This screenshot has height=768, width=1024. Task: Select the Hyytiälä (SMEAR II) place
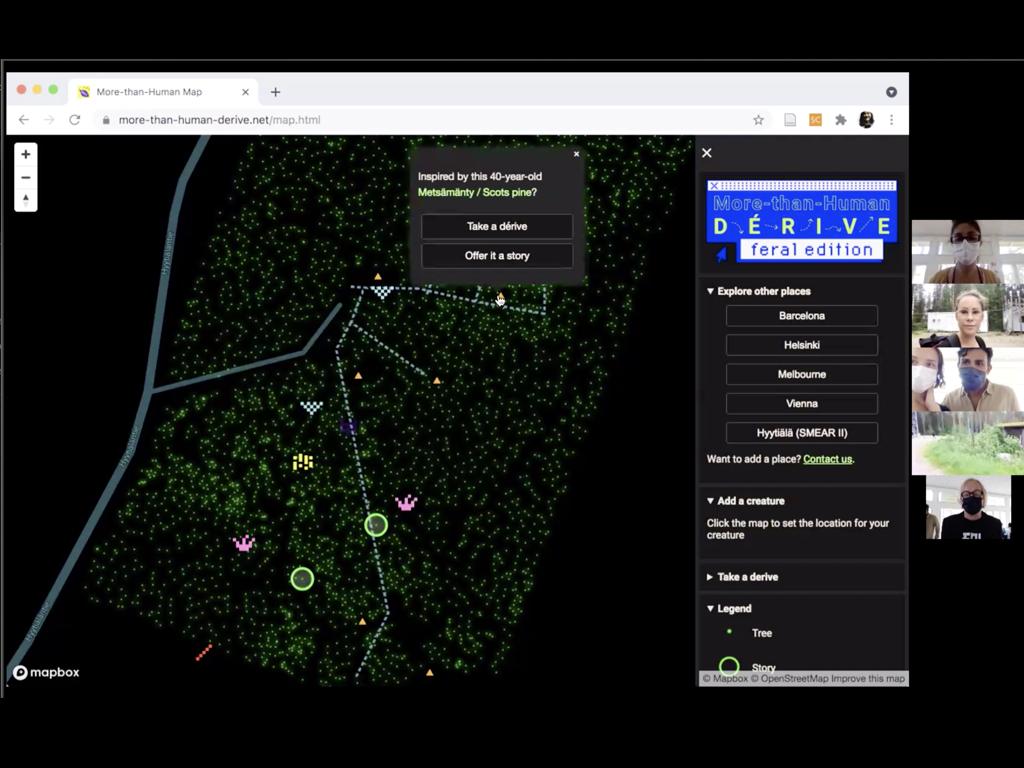point(801,432)
